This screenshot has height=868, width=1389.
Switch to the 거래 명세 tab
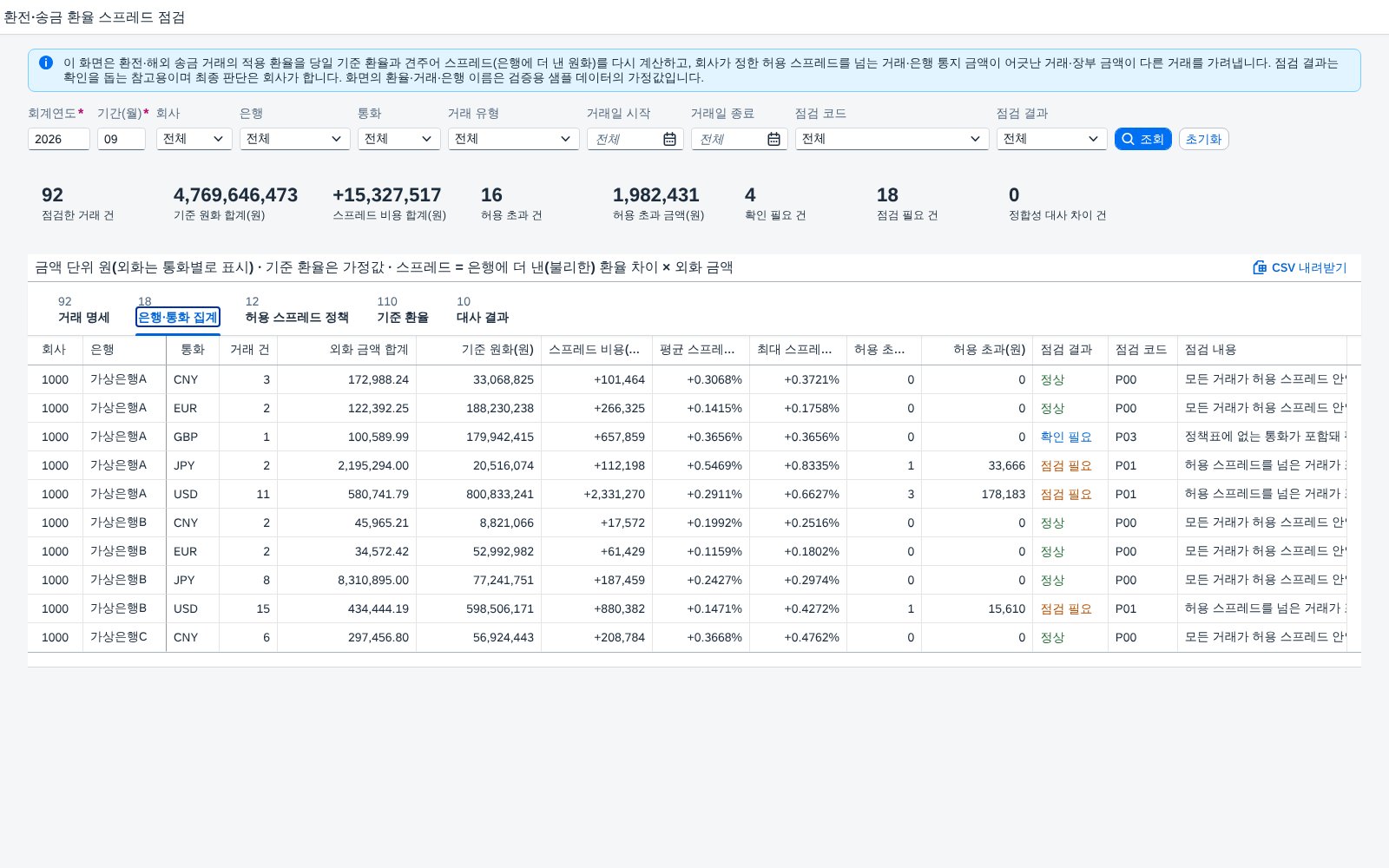click(x=84, y=310)
